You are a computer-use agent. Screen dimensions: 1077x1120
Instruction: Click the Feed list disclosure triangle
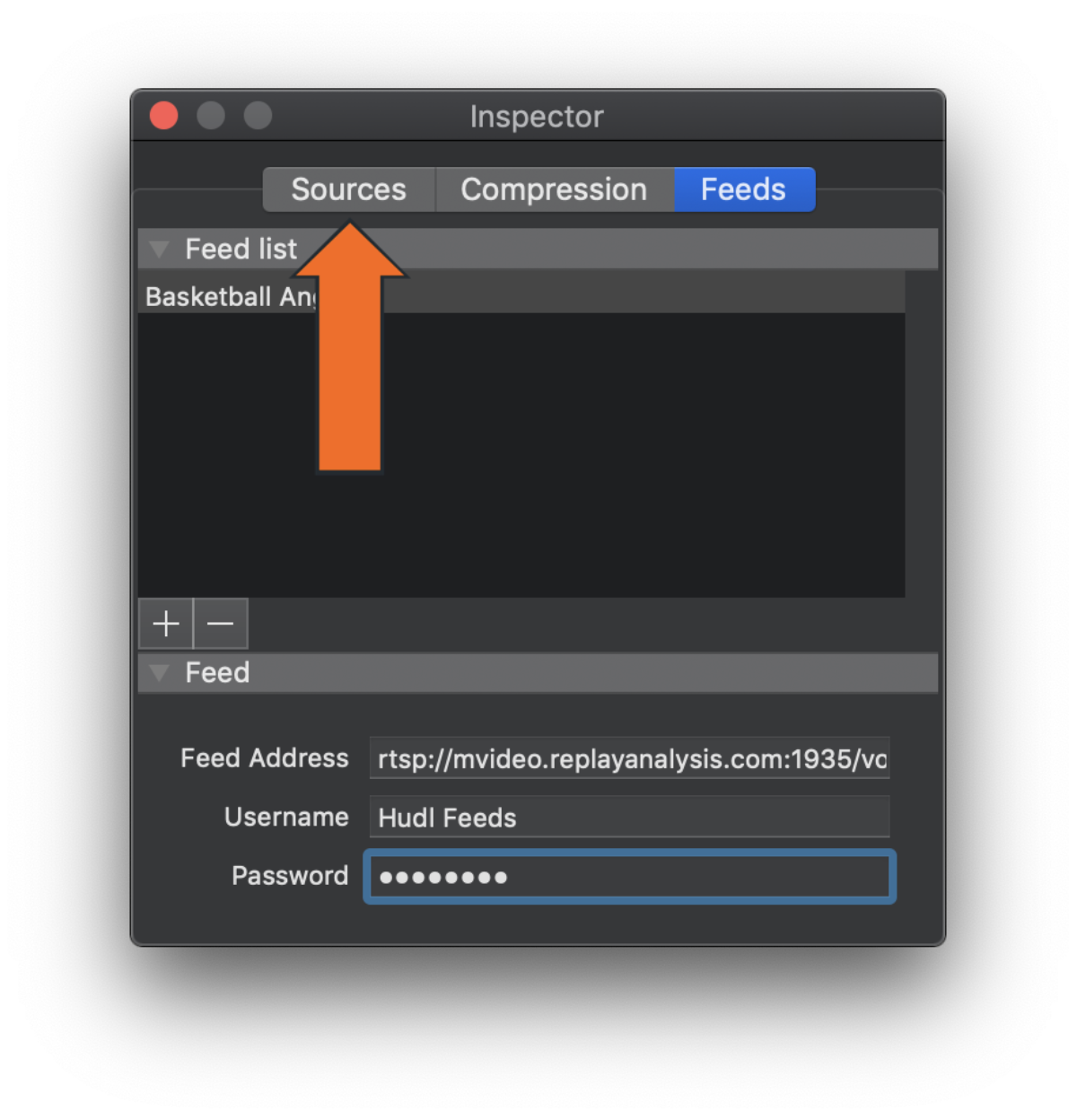[159, 249]
